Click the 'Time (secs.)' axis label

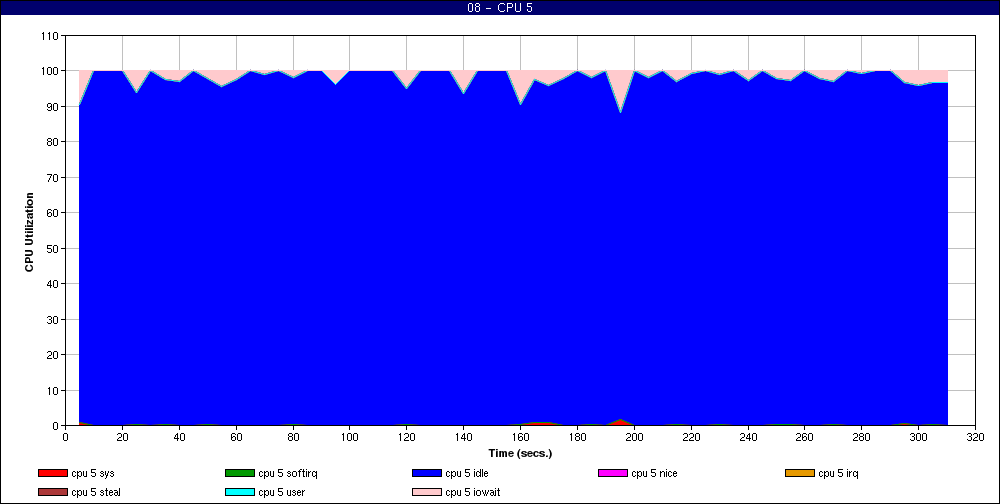520,454
